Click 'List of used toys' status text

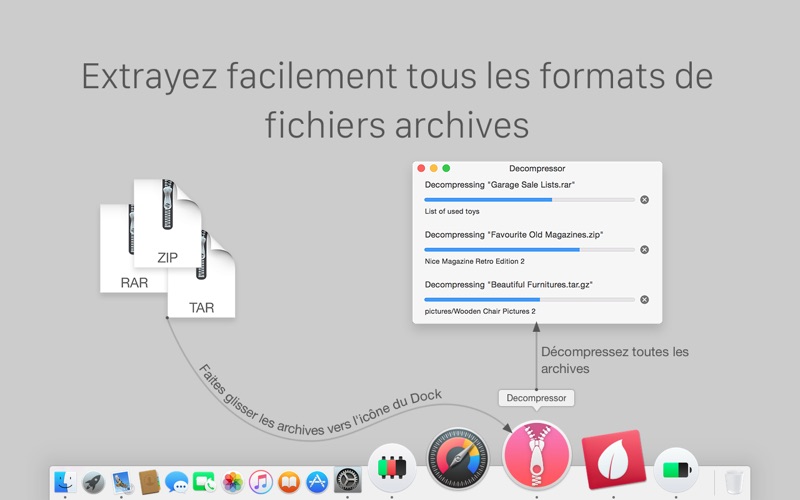452,211
